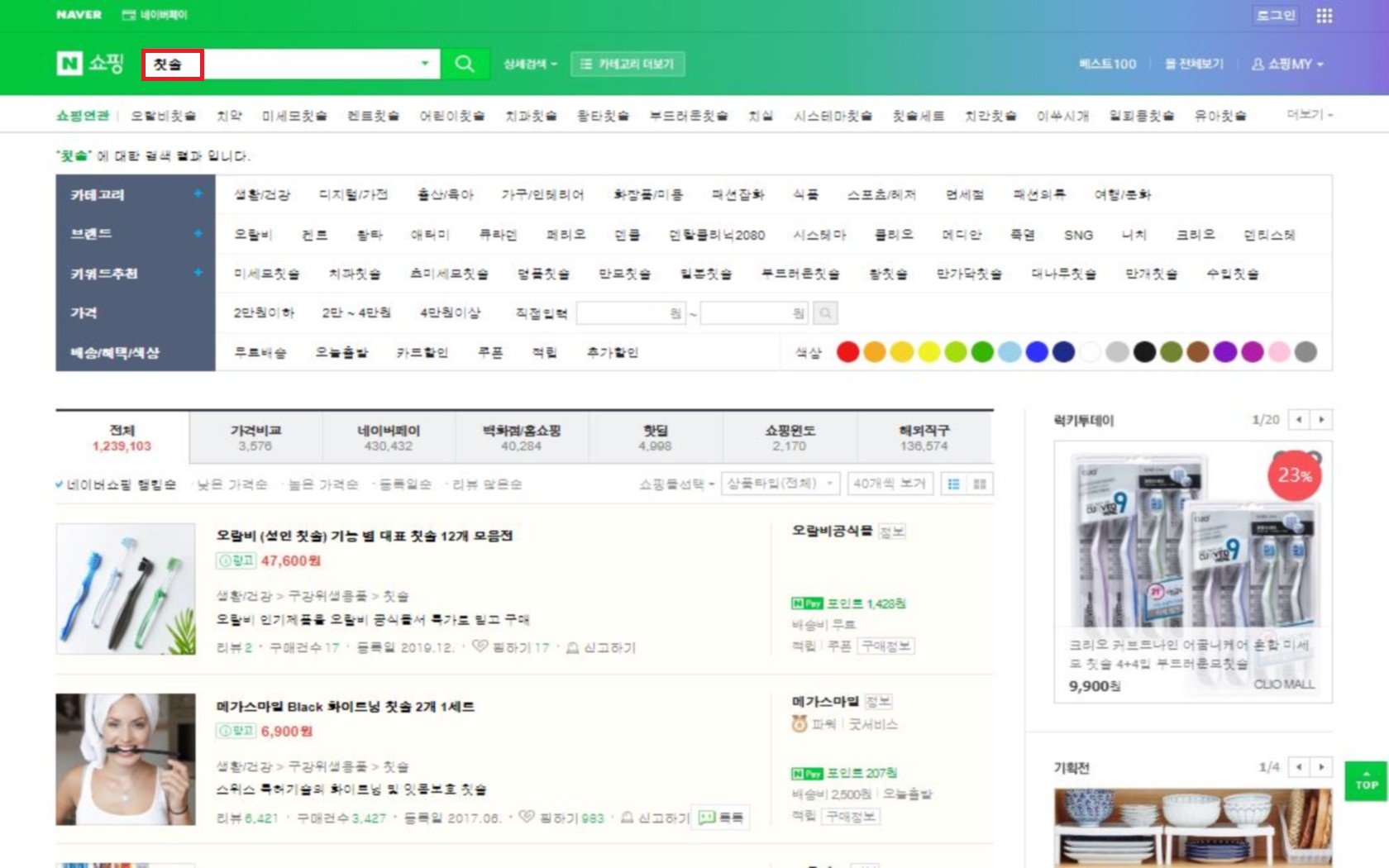The height and width of the screenshot is (868, 1389).
Task: Open 베스트100 link
Action: tap(1108, 64)
